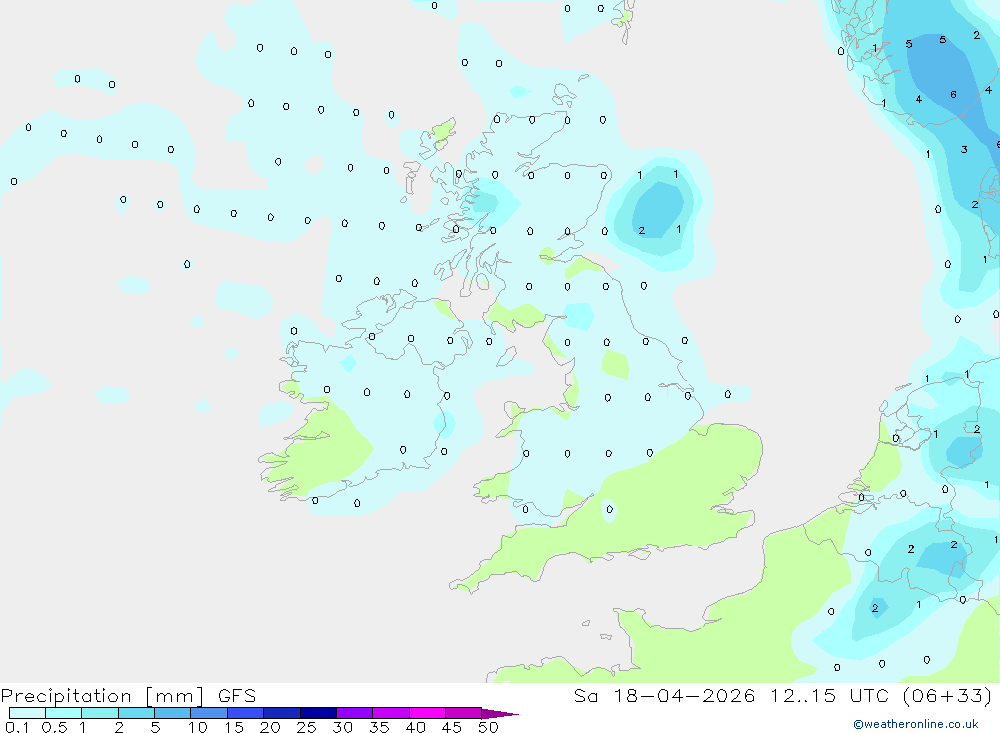Click the 10–15 mm legend color swatch
1000x733 pixels.
[209, 713]
